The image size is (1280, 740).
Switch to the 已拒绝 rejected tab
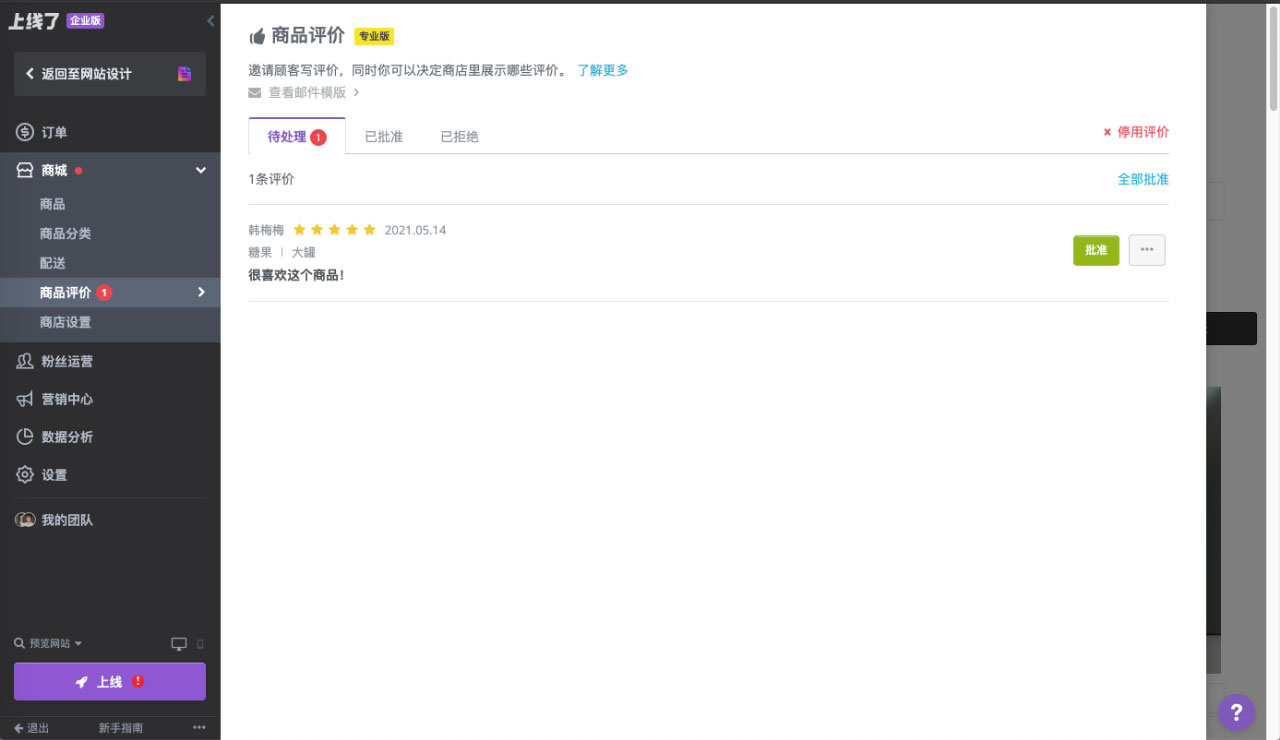(x=459, y=136)
